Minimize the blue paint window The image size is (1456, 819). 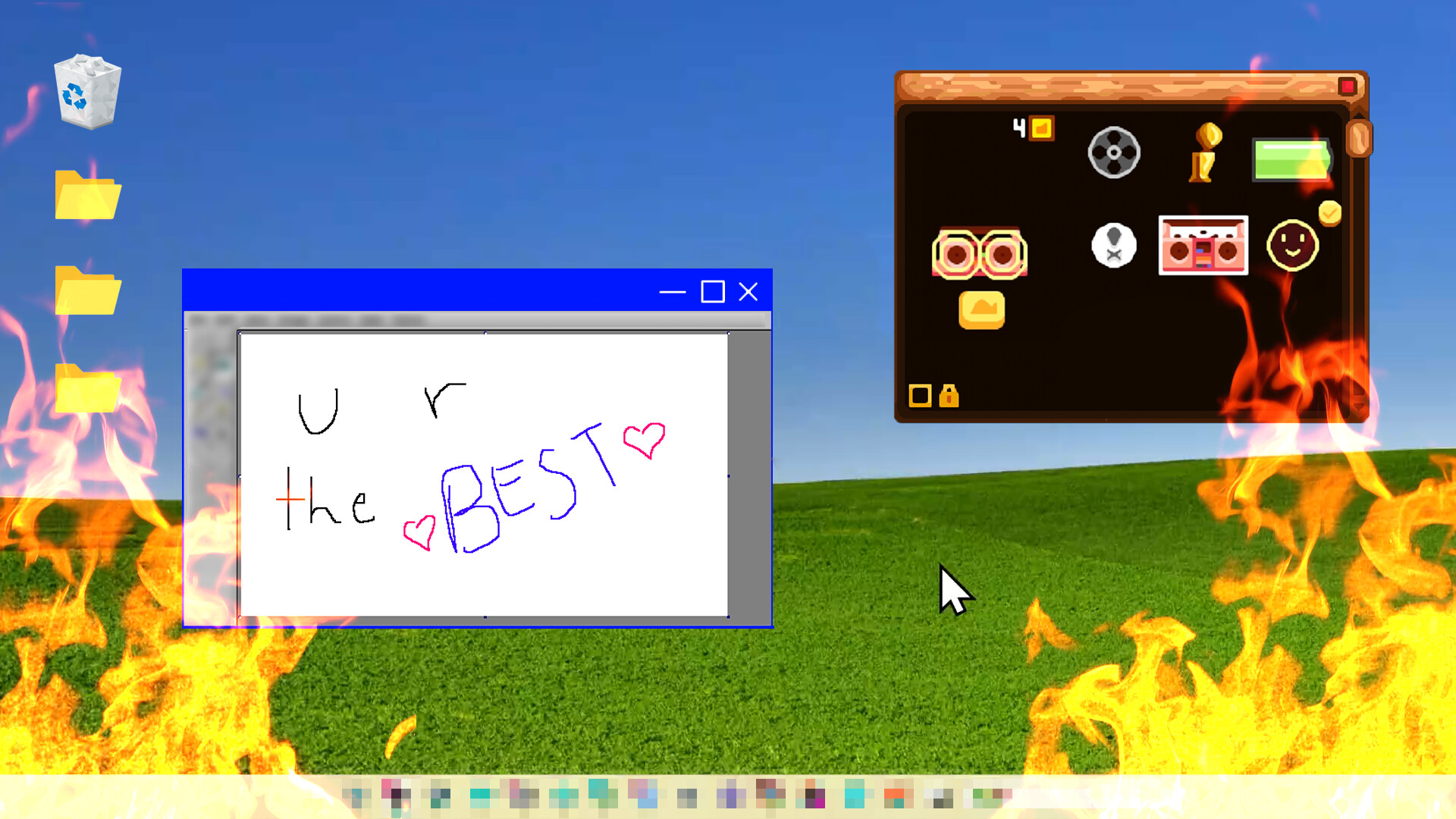coord(672,292)
